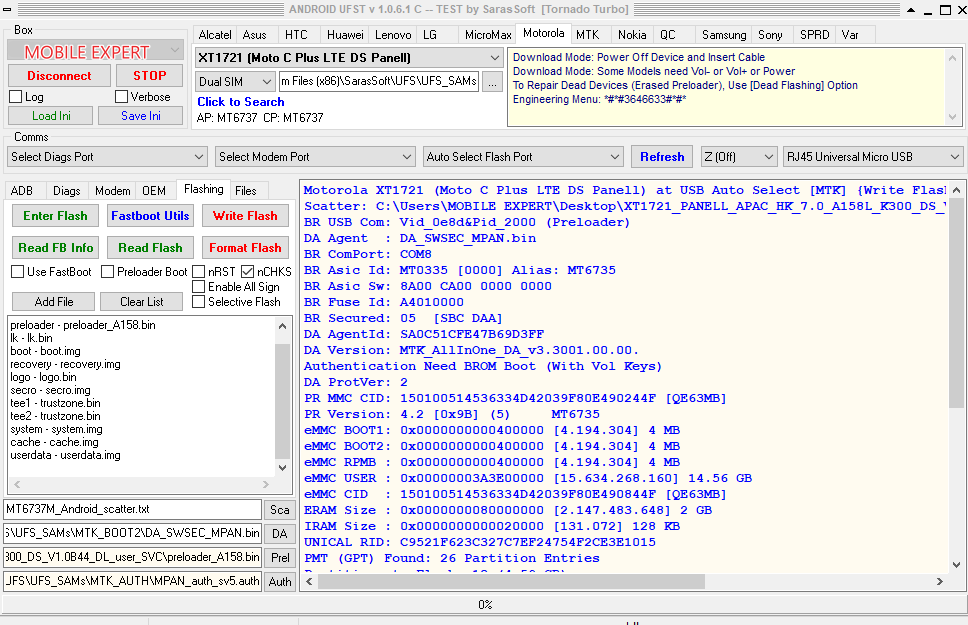Switch to the Huawei tab
This screenshot has height=625, width=968.
click(345, 35)
